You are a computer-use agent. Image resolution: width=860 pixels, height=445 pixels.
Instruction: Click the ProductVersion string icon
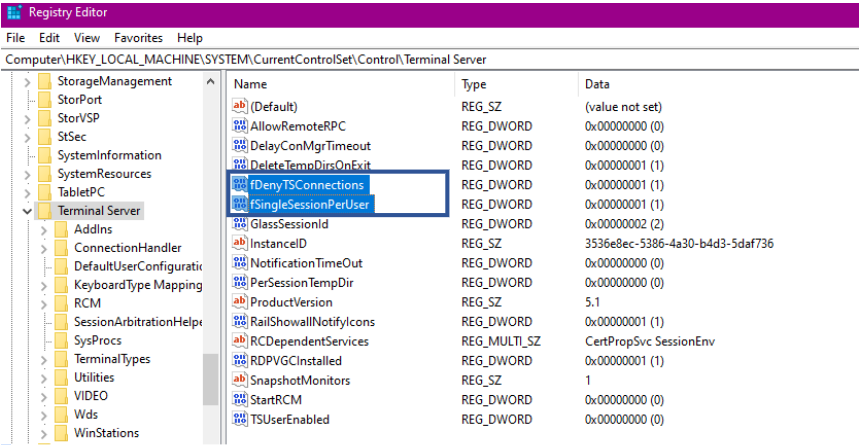[240, 302]
